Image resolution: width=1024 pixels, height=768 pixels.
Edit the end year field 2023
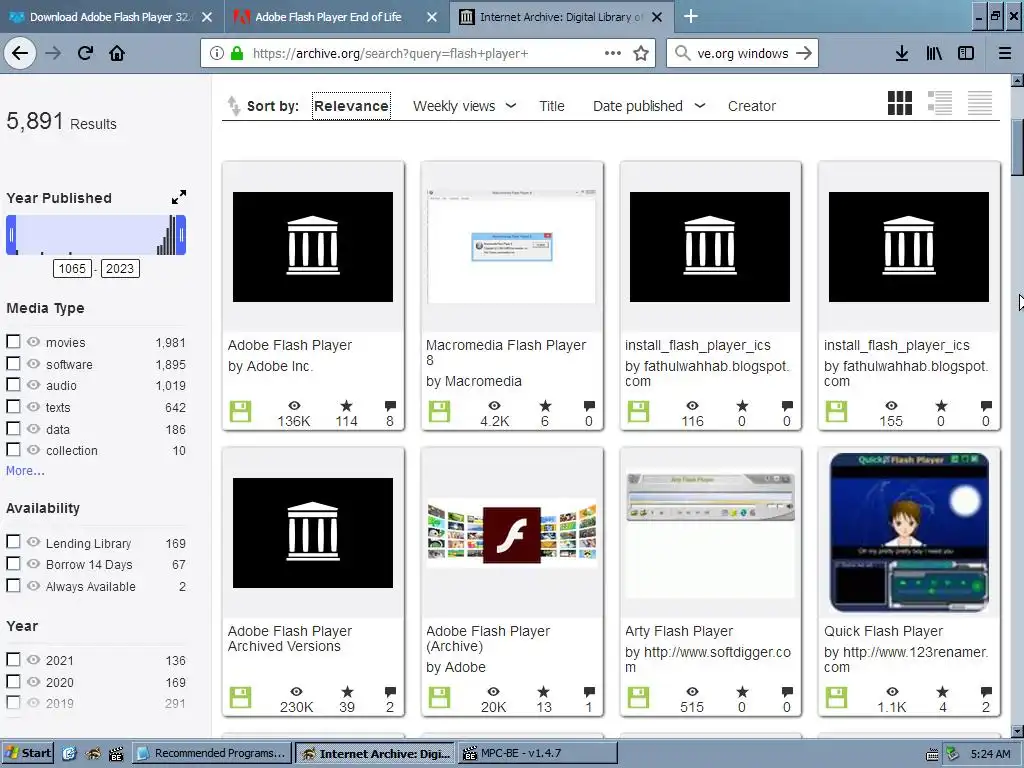[120, 268]
